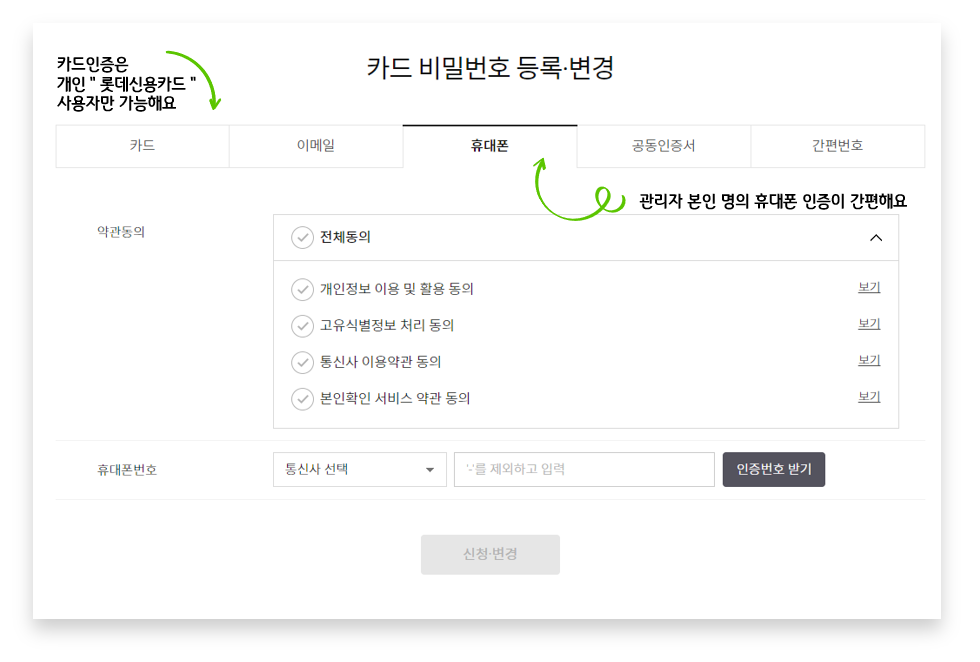The image size is (980, 662).
Task: View 본인확인 서비스 약관 보기 link
Action: pyautogui.click(x=869, y=397)
